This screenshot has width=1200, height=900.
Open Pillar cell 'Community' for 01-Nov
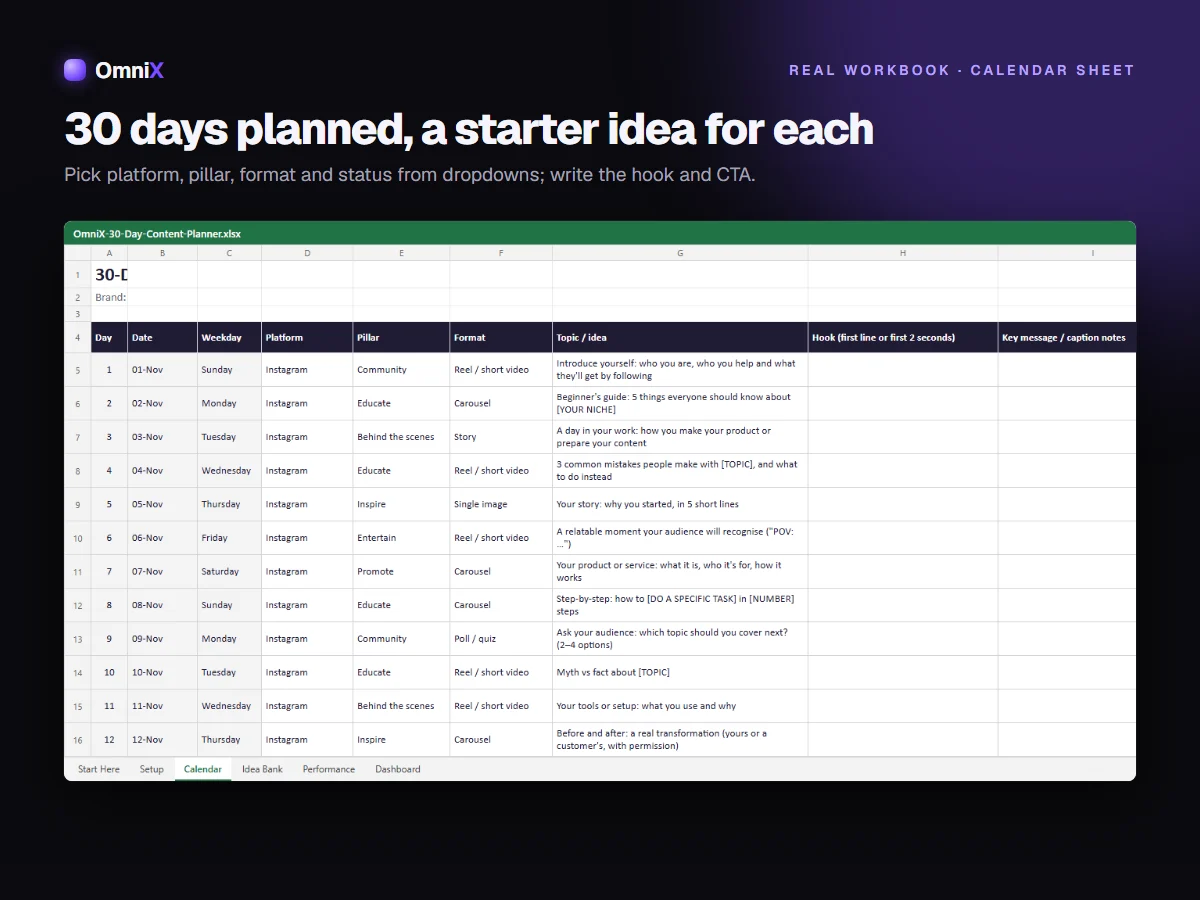(401, 370)
